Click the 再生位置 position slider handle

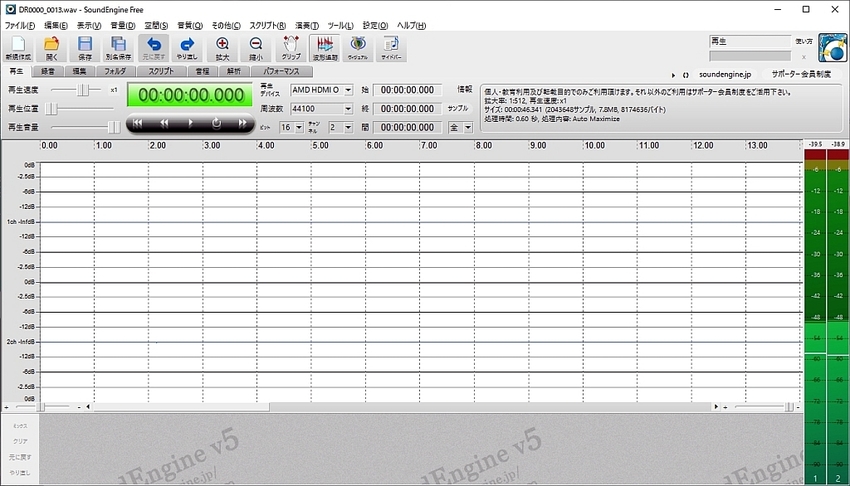coord(51,109)
